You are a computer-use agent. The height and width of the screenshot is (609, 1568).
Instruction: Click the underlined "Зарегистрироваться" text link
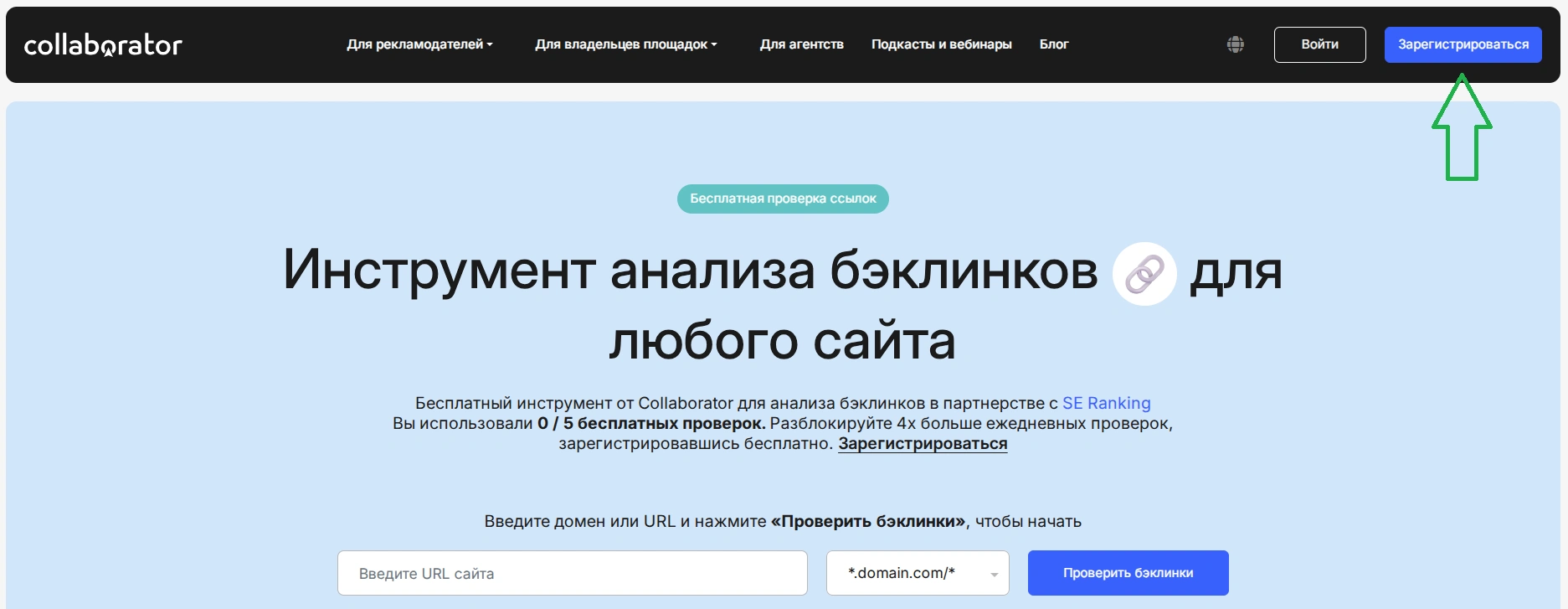click(923, 444)
